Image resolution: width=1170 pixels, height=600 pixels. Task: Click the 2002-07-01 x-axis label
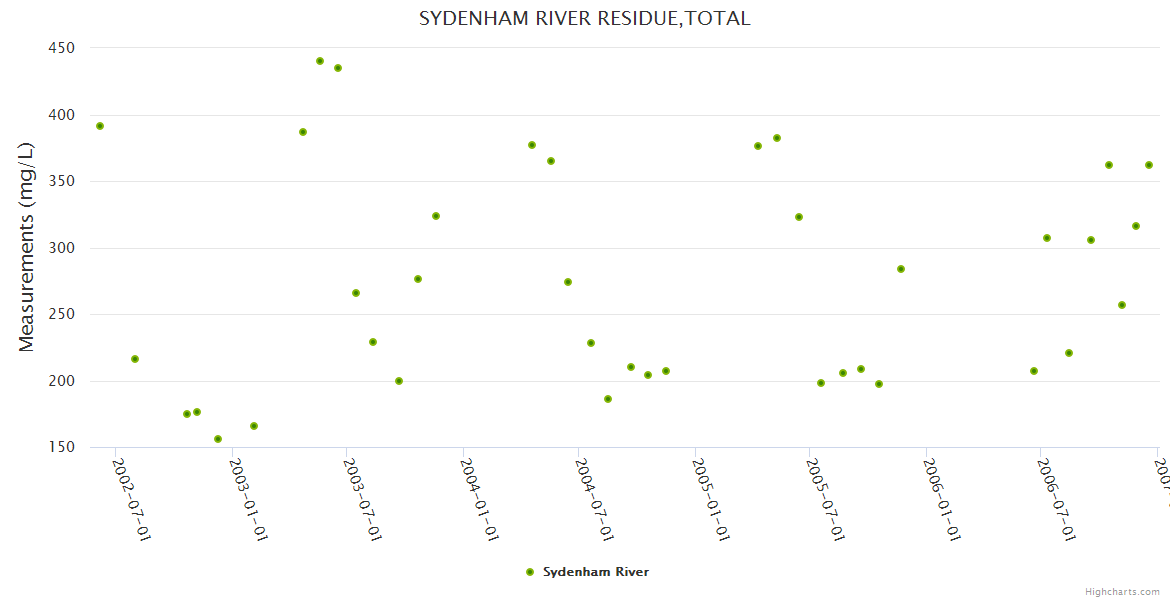(x=132, y=499)
